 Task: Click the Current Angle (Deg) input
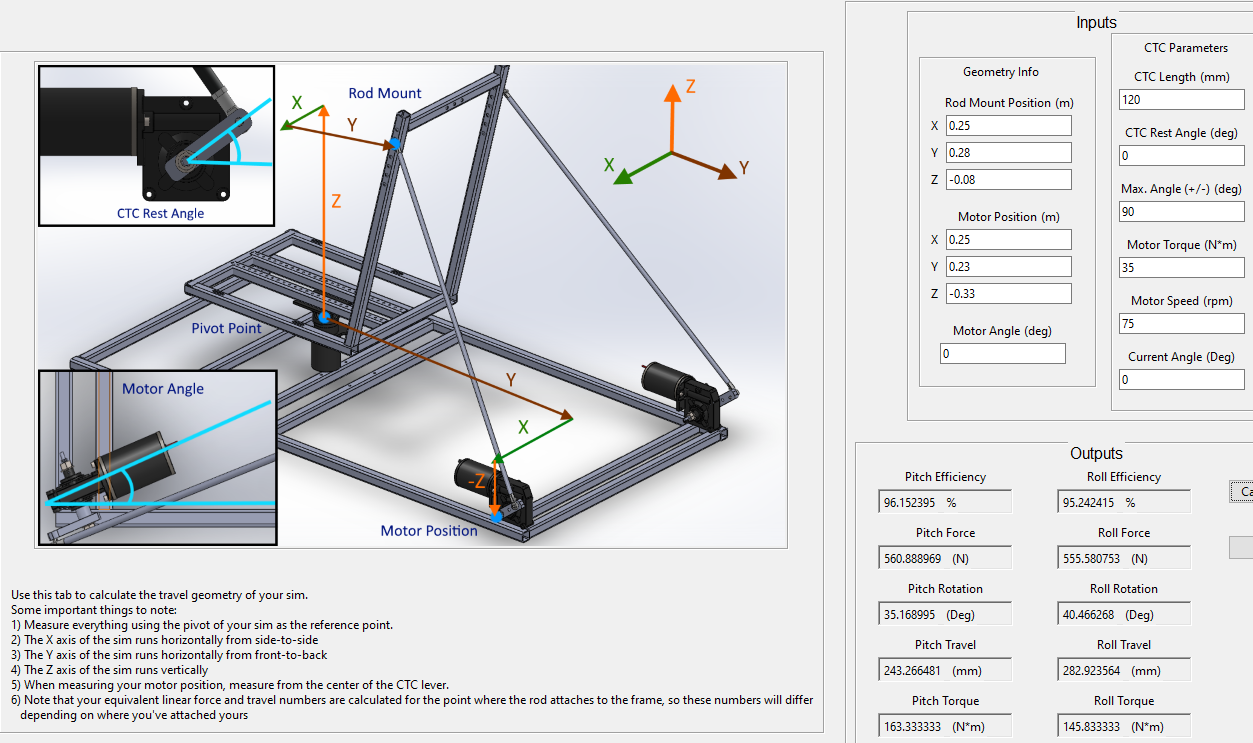pyautogui.click(x=1182, y=380)
